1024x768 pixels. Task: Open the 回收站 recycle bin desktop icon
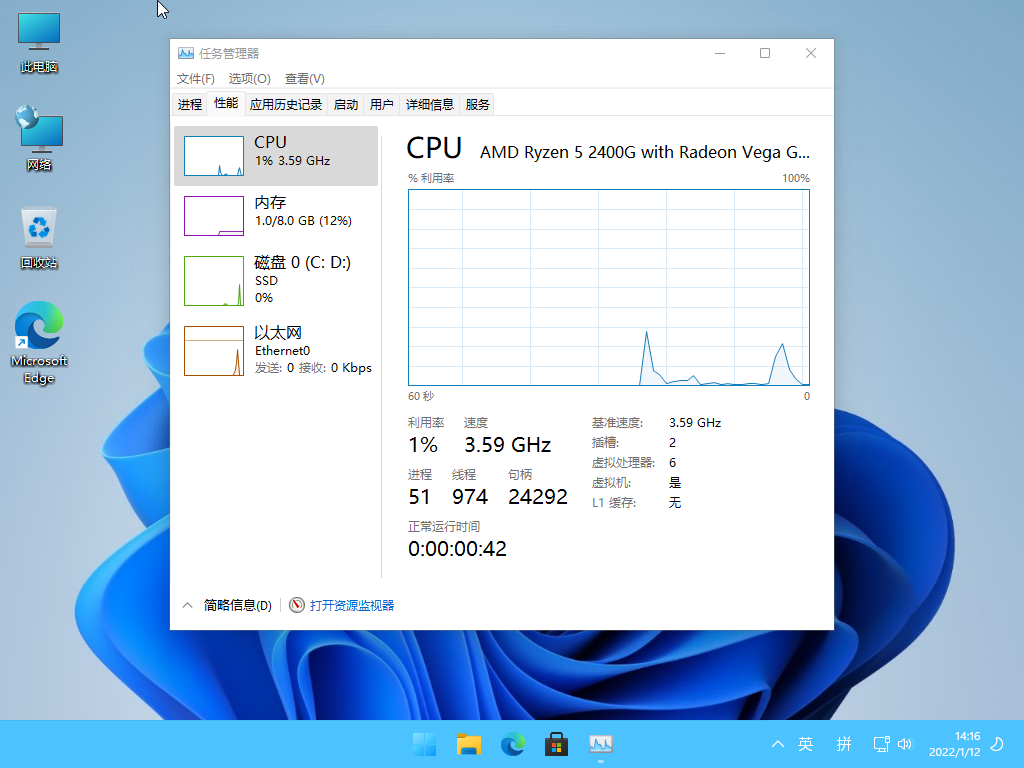(39, 238)
